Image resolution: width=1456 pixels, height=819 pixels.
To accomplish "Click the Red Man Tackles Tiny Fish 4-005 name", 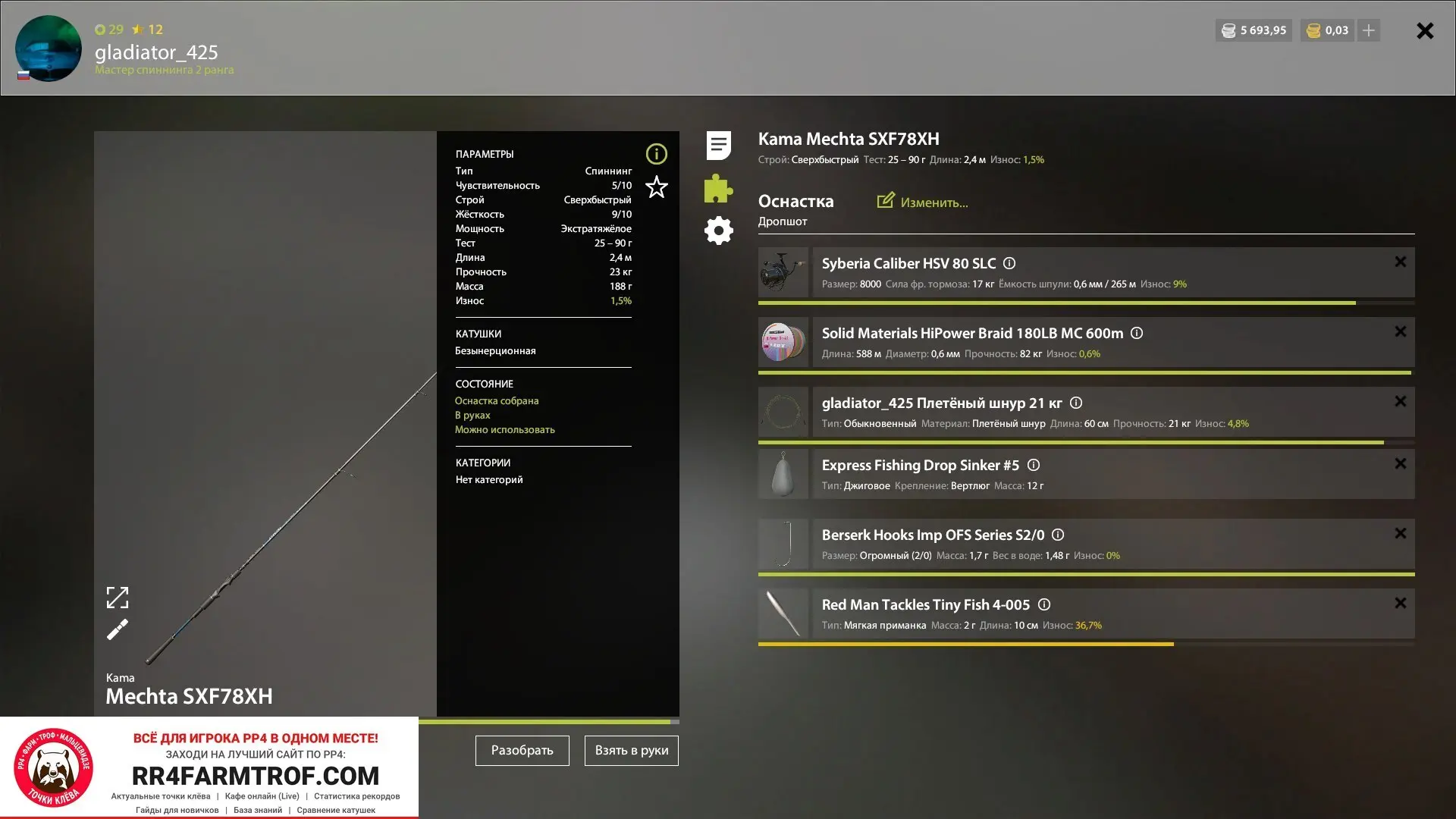I will pyautogui.click(x=926, y=604).
